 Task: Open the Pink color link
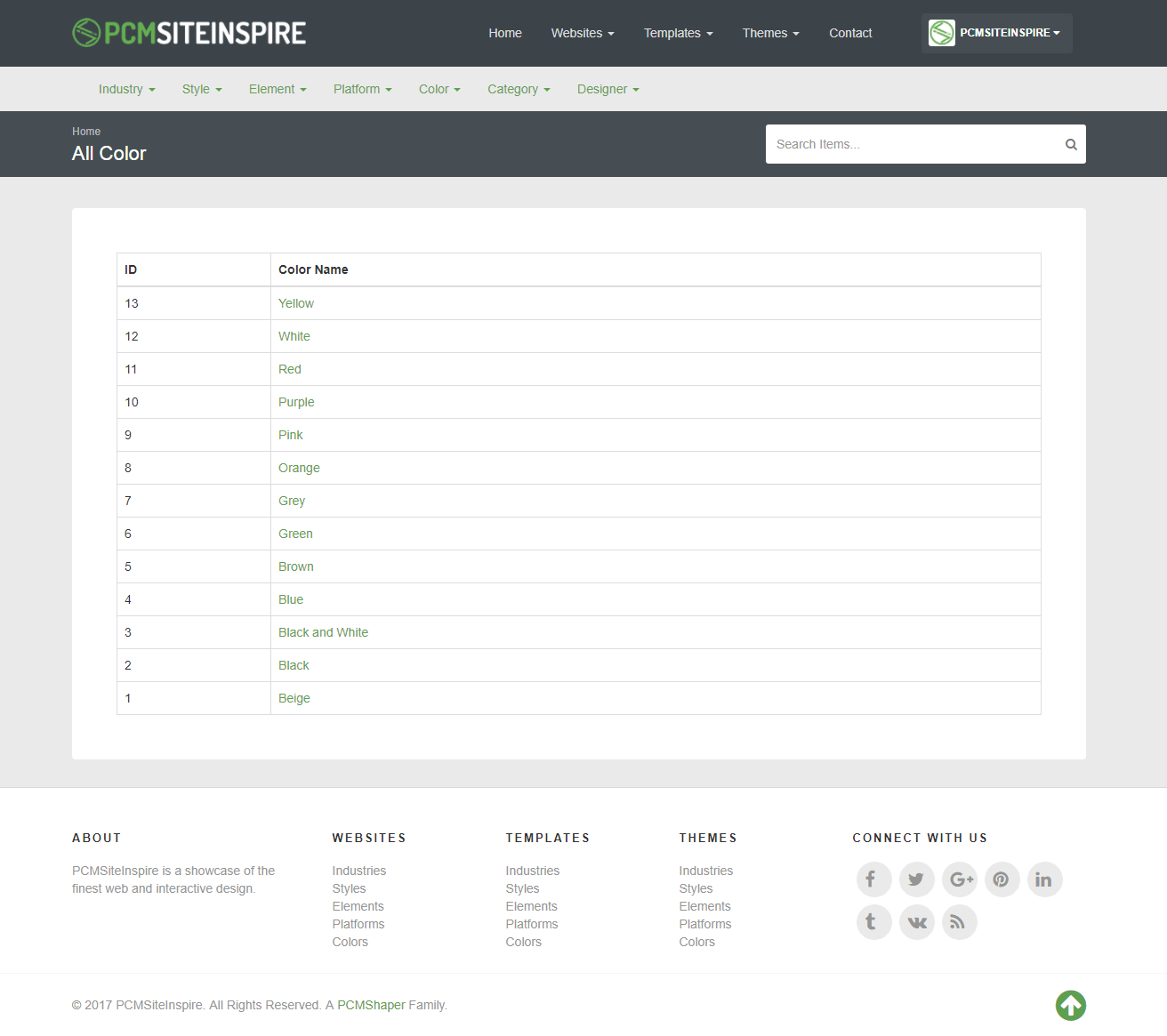pyautogui.click(x=291, y=435)
